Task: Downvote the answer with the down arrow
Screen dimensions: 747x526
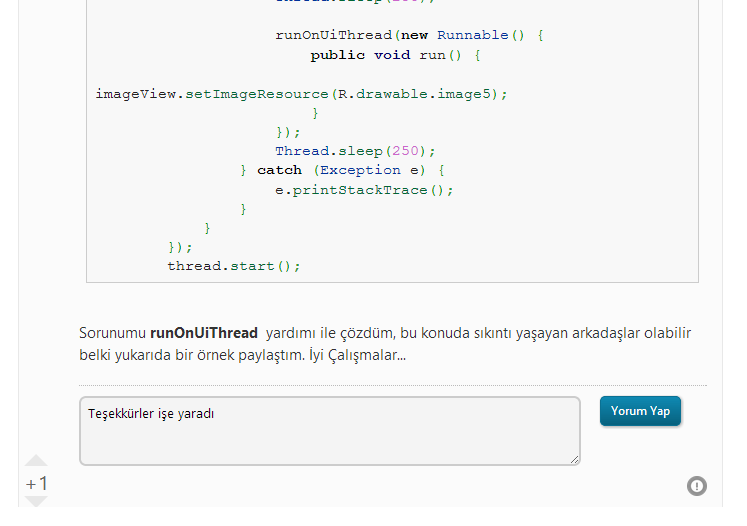Action: click(36, 501)
